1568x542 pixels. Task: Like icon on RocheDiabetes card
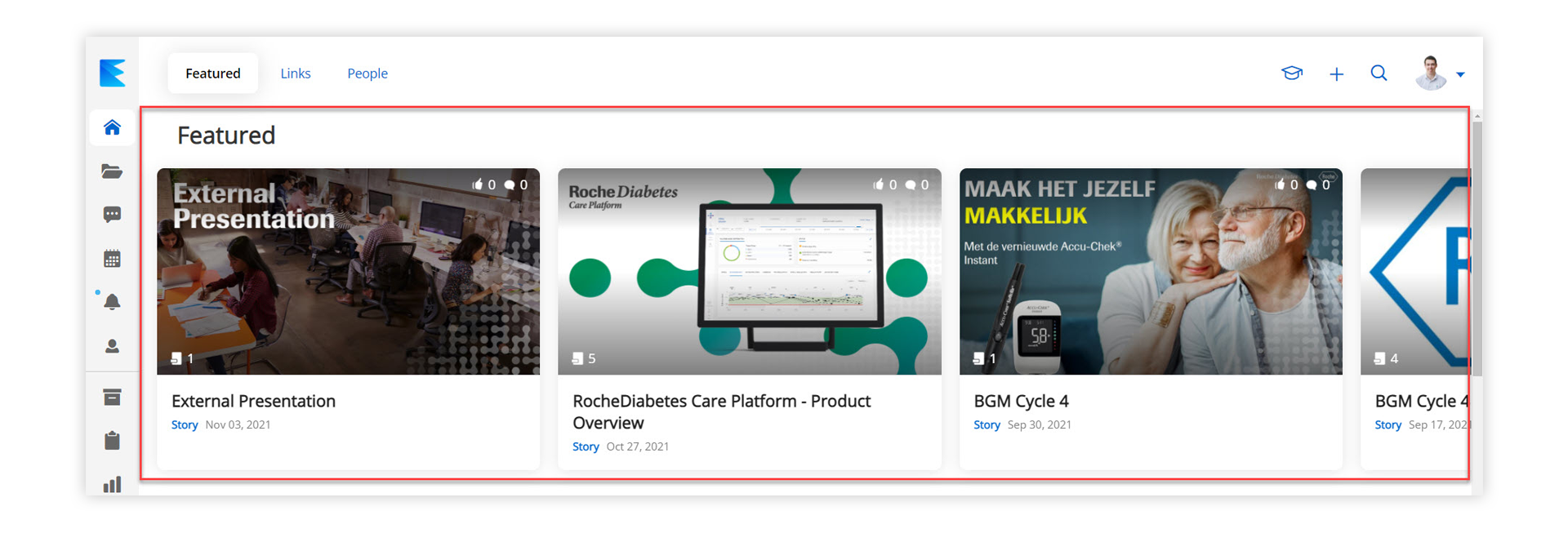[879, 184]
